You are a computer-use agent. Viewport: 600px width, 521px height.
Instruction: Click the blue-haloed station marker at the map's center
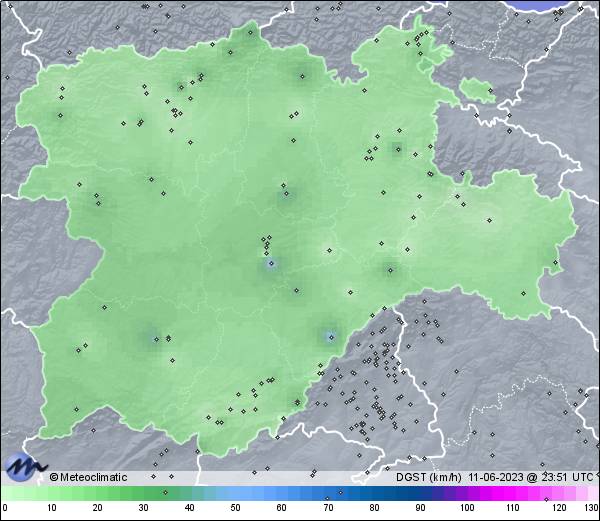click(x=271, y=263)
